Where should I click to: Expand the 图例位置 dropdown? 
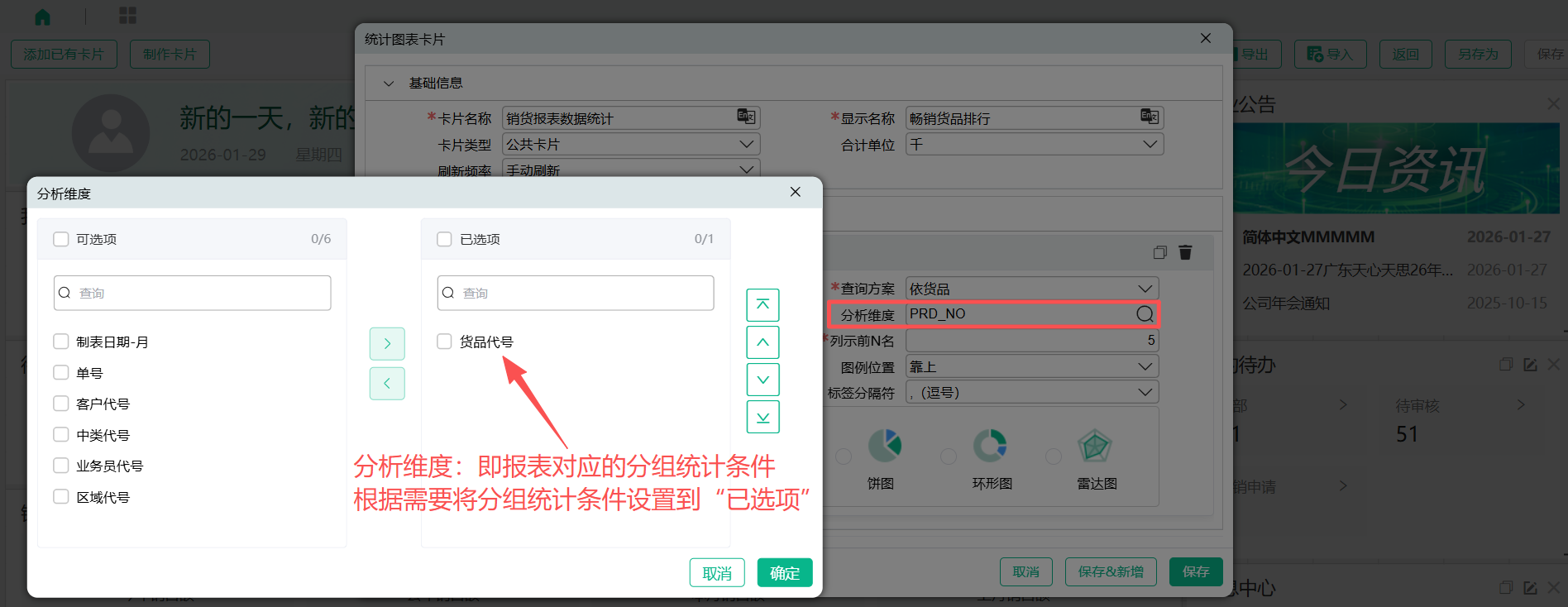pyautogui.click(x=1032, y=366)
